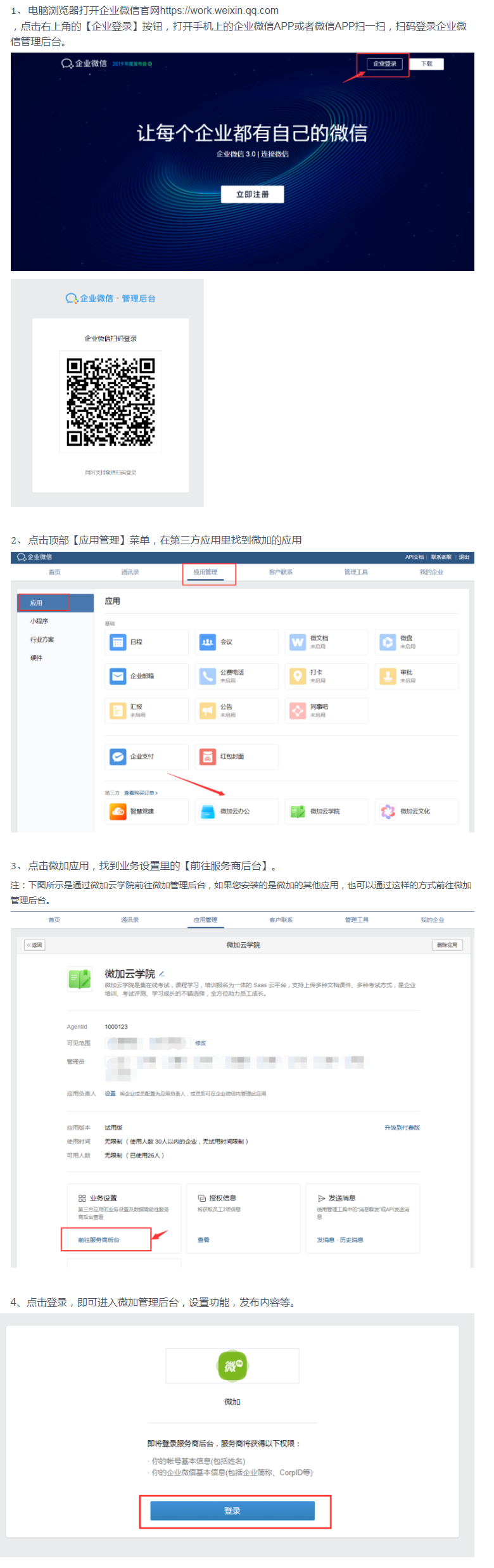The height and width of the screenshot is (1568, 494).
Task: Click the 试用版 version text
Action: 113,1128
